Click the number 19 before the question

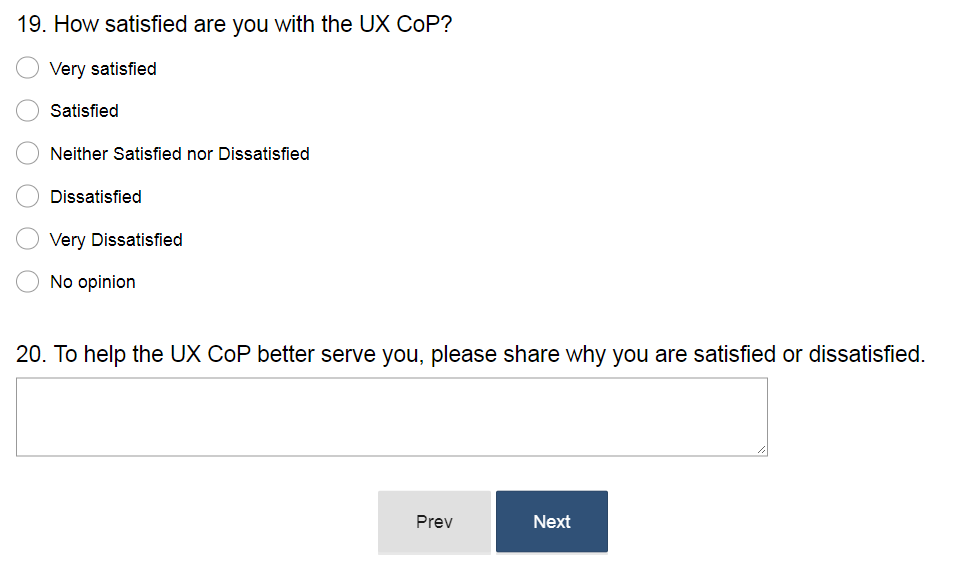click(30, 24)
